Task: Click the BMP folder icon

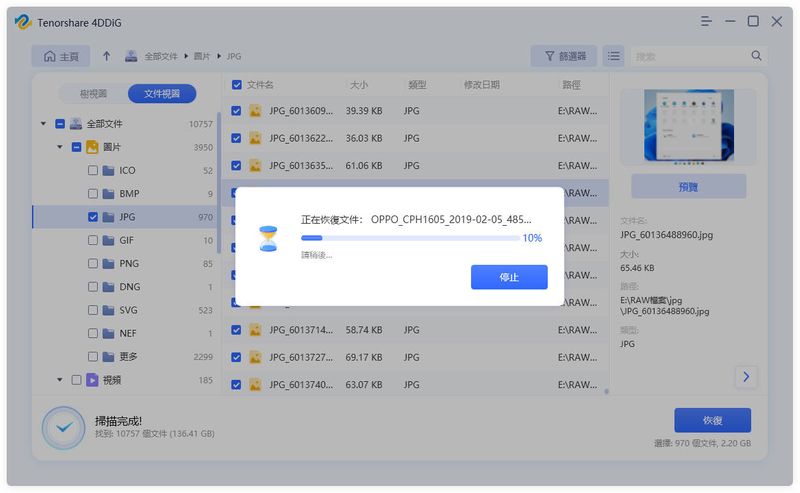Action: click(x=108, y=194)
